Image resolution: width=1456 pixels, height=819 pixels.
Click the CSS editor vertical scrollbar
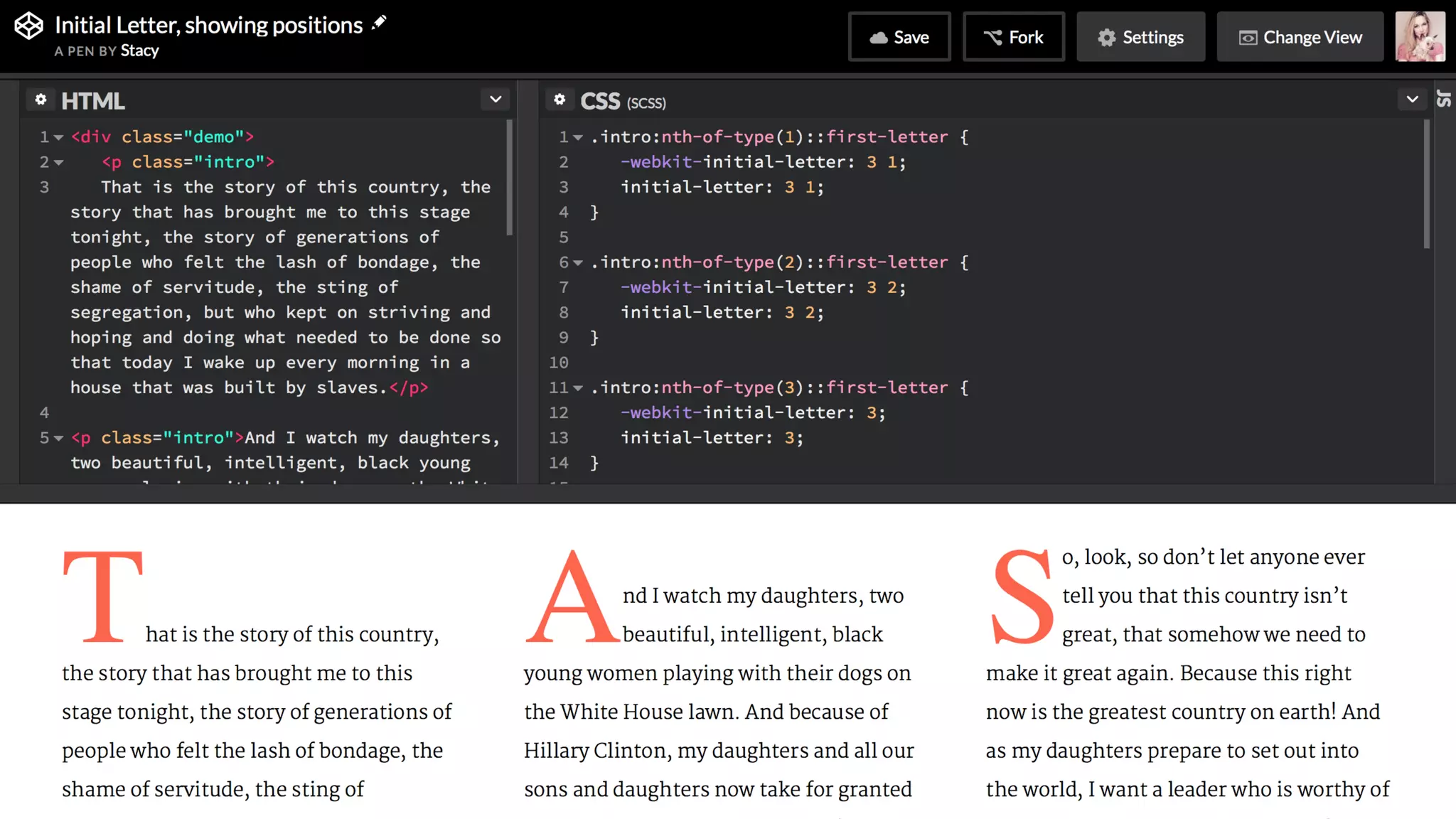point(1426,185)
